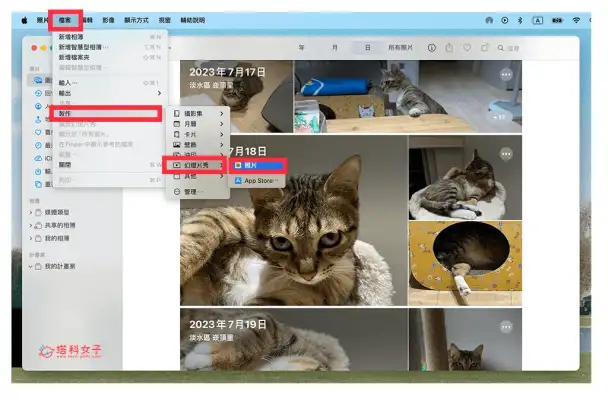This screenshot has height=400, width=608.
Task: Click the search field in Photos toolbar
Action: 514,48
